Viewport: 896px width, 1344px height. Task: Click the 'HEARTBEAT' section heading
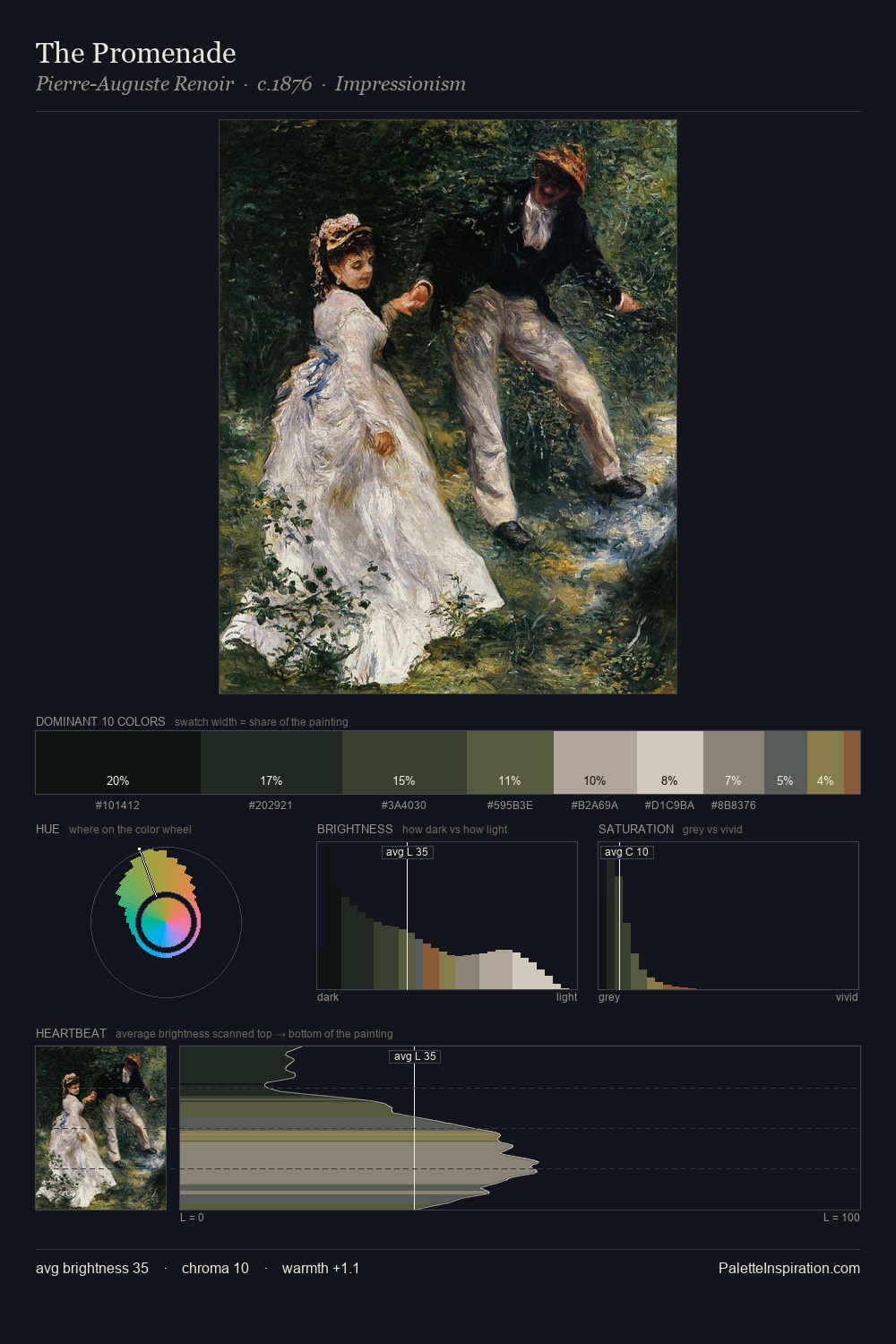pyautogui.click(x=71, y=1033)
